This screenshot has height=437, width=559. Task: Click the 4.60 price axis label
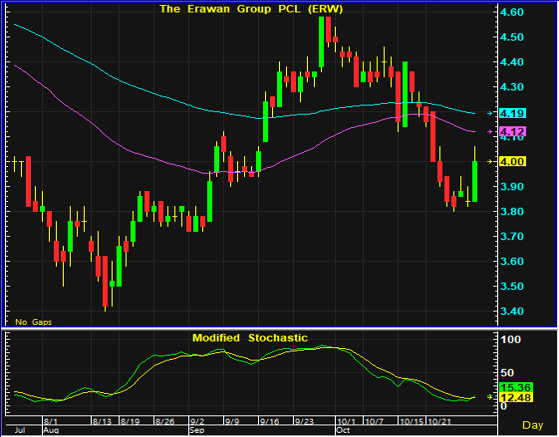tap(512, 12)
